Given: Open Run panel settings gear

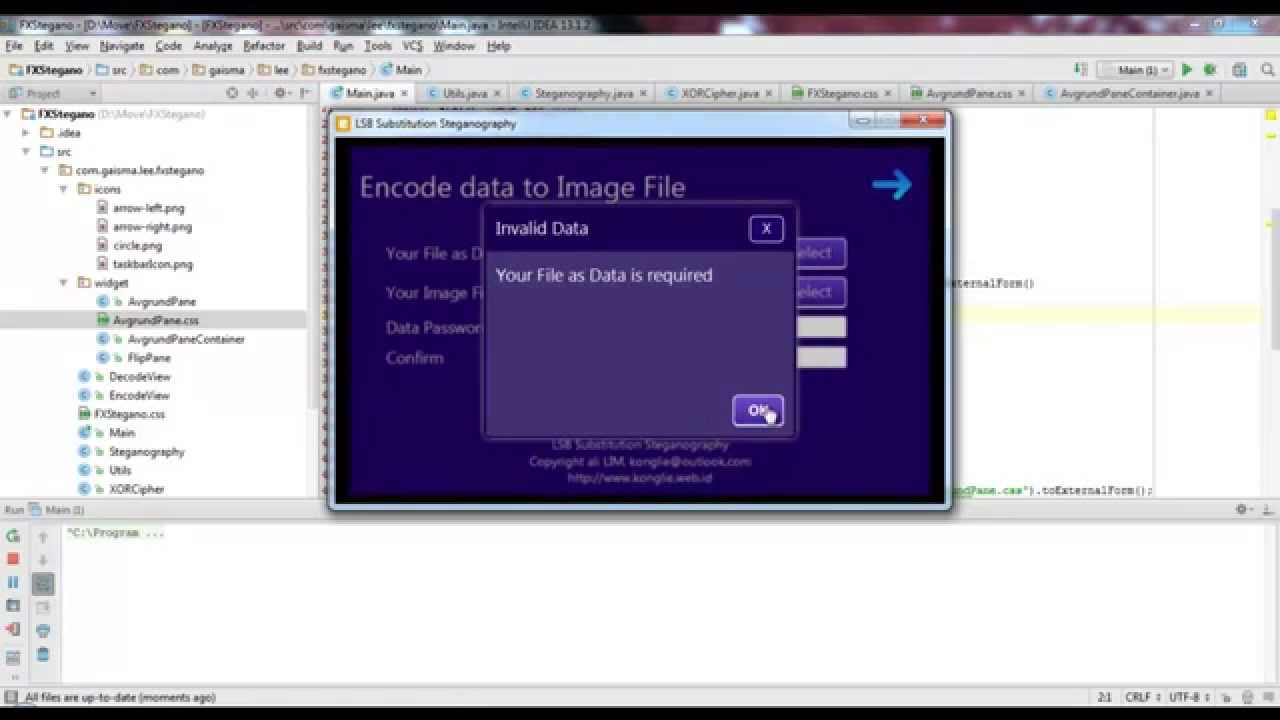Looking at the screenshot, I should (x=1243, y=509).
